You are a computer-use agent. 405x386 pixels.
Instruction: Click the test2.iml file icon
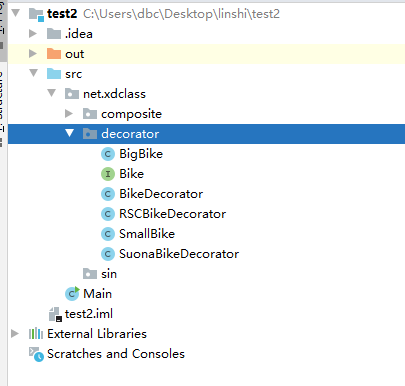click(x=55, y=314)
